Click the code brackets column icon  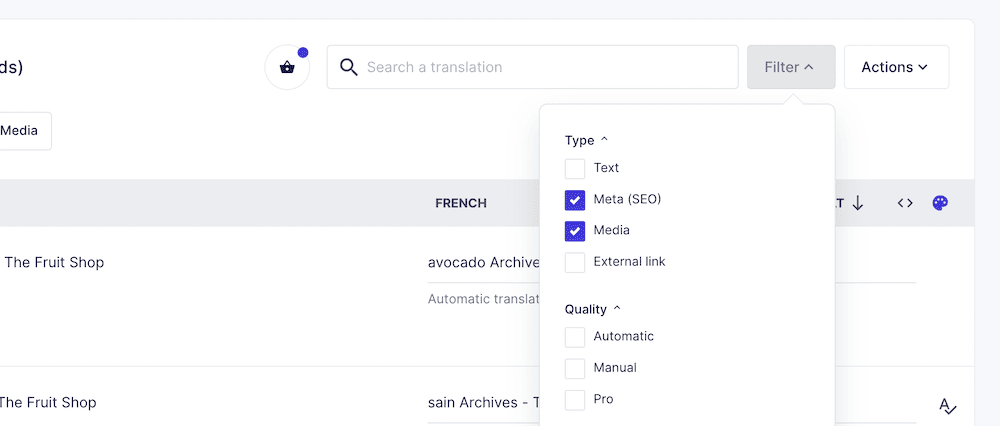905,203
